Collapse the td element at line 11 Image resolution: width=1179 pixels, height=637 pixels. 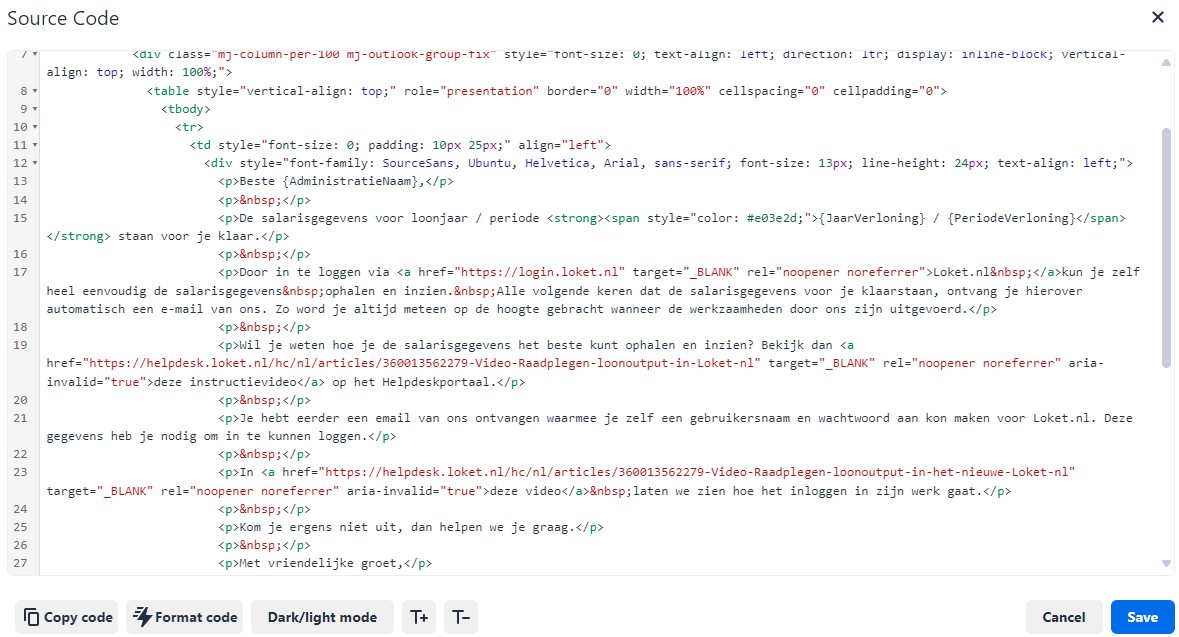[35, 145]
